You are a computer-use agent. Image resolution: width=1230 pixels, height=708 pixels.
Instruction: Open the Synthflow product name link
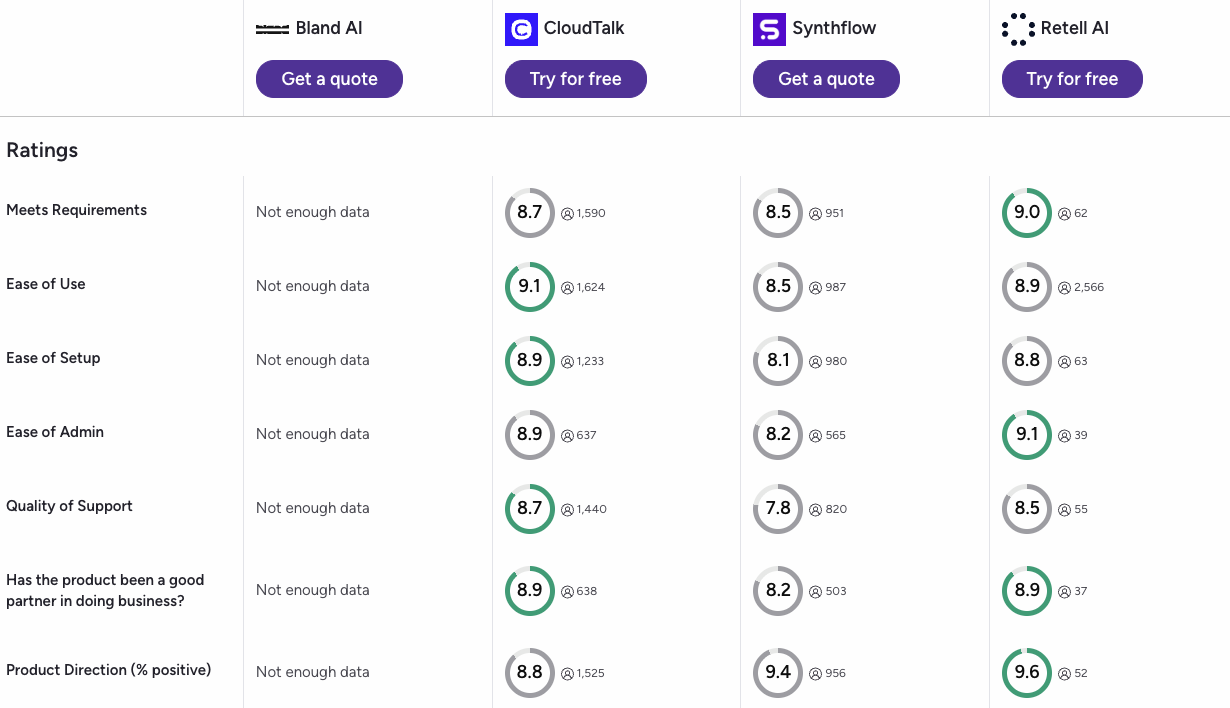[x=834, y=28]
